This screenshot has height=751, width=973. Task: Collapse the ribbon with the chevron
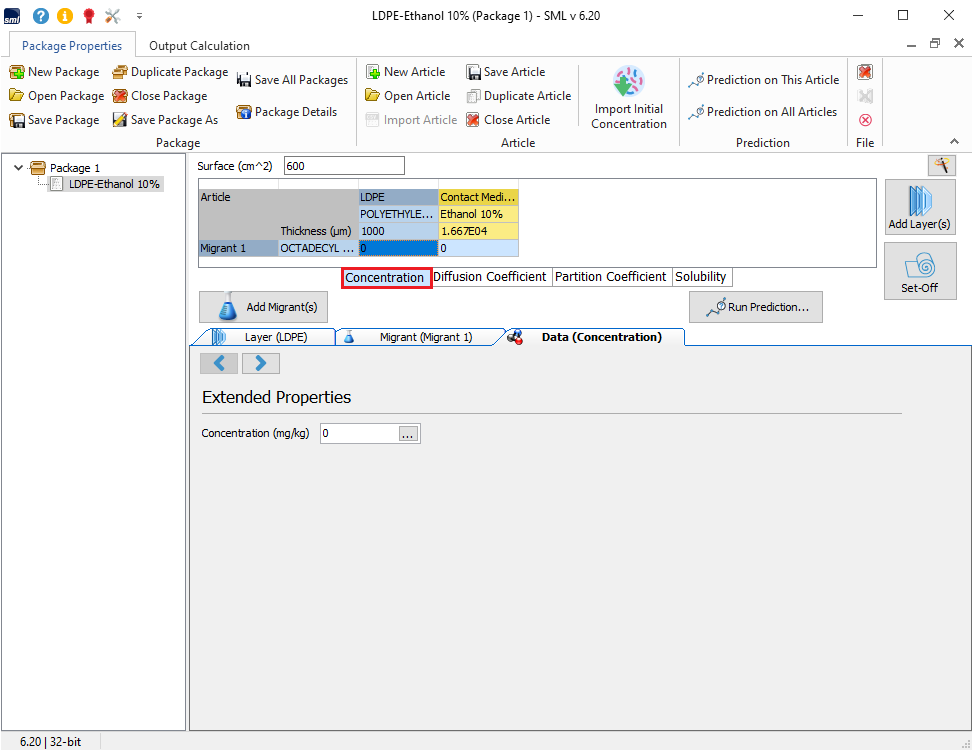point(953,142)
